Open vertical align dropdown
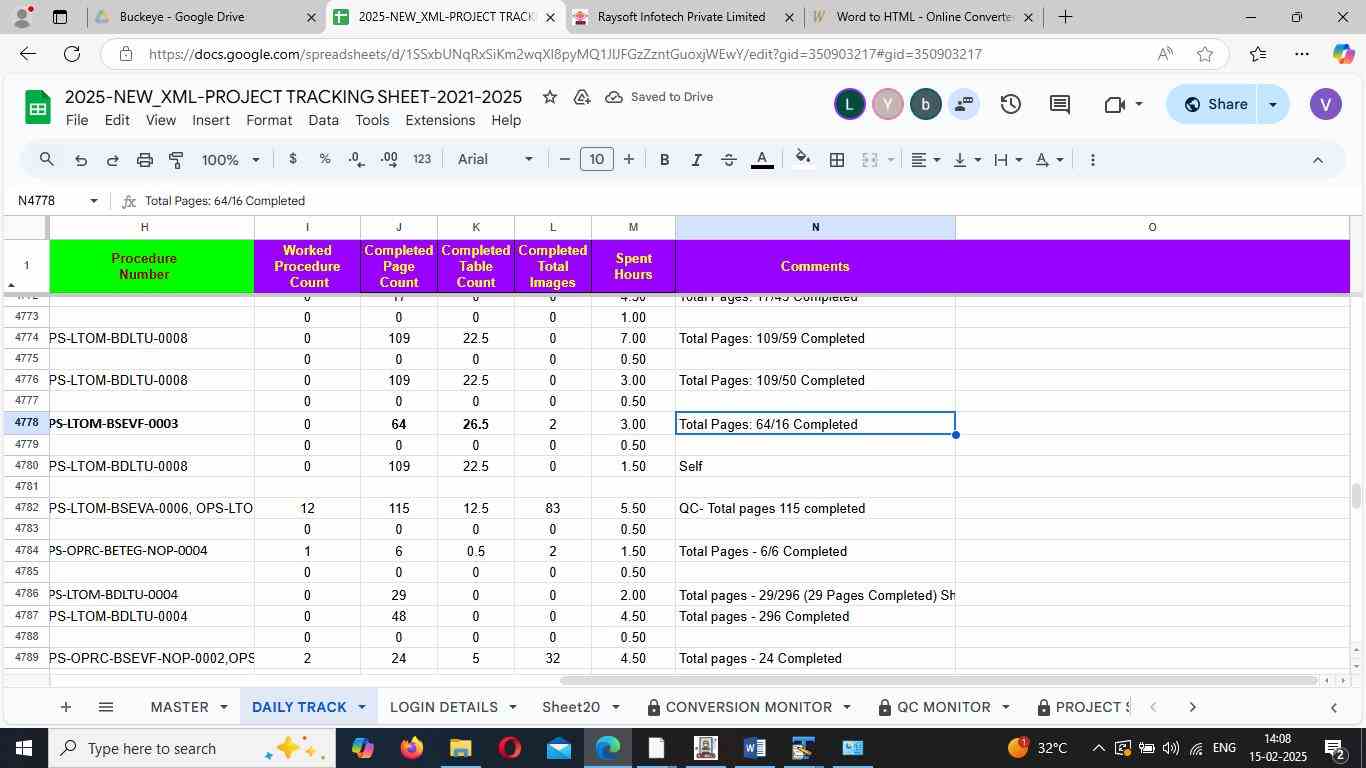 [x=967, y=160]
